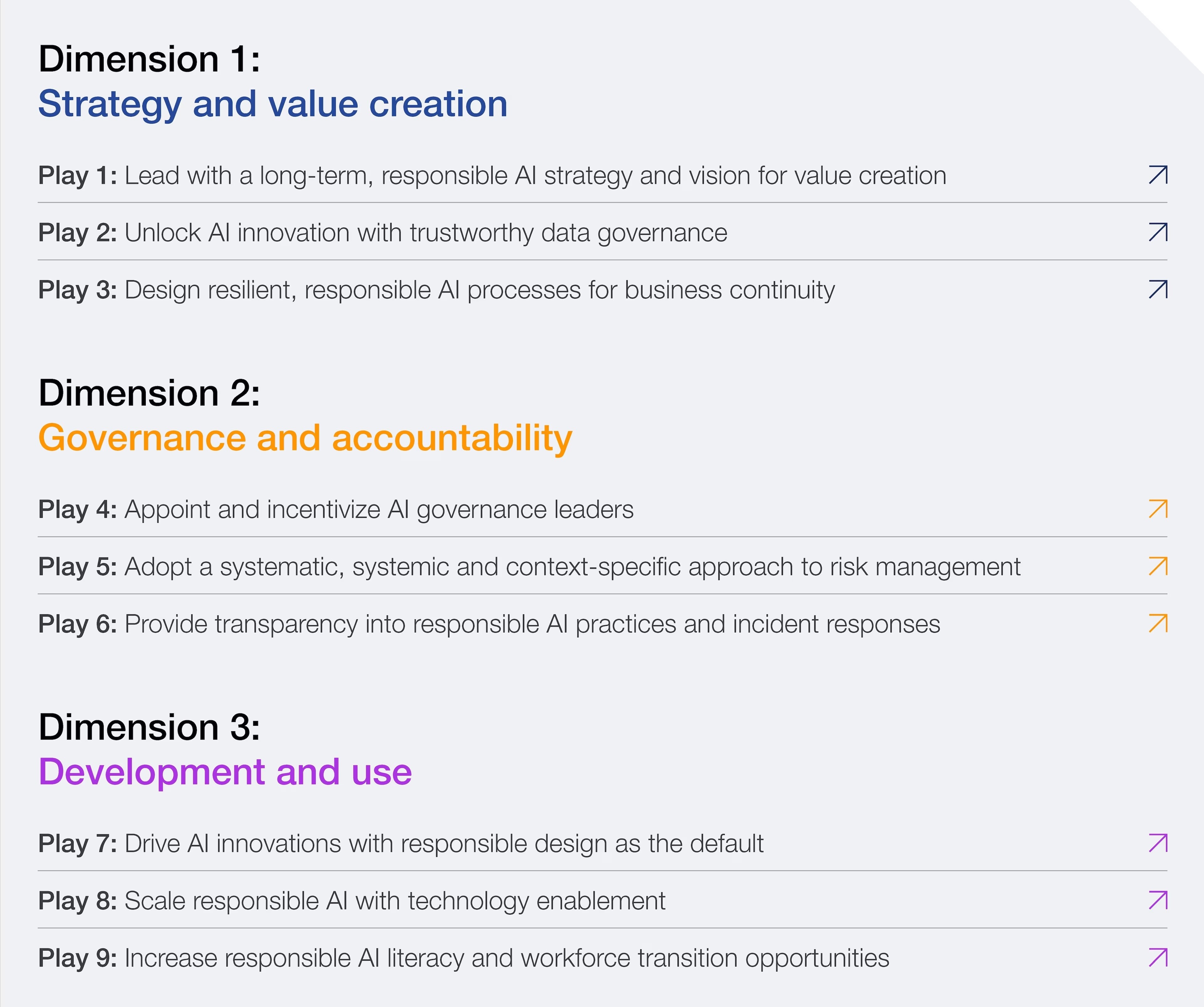This screenshot has height=1007, width=1204.
Task: Click the Governance and accountability heading
Action: coord(305,438)
